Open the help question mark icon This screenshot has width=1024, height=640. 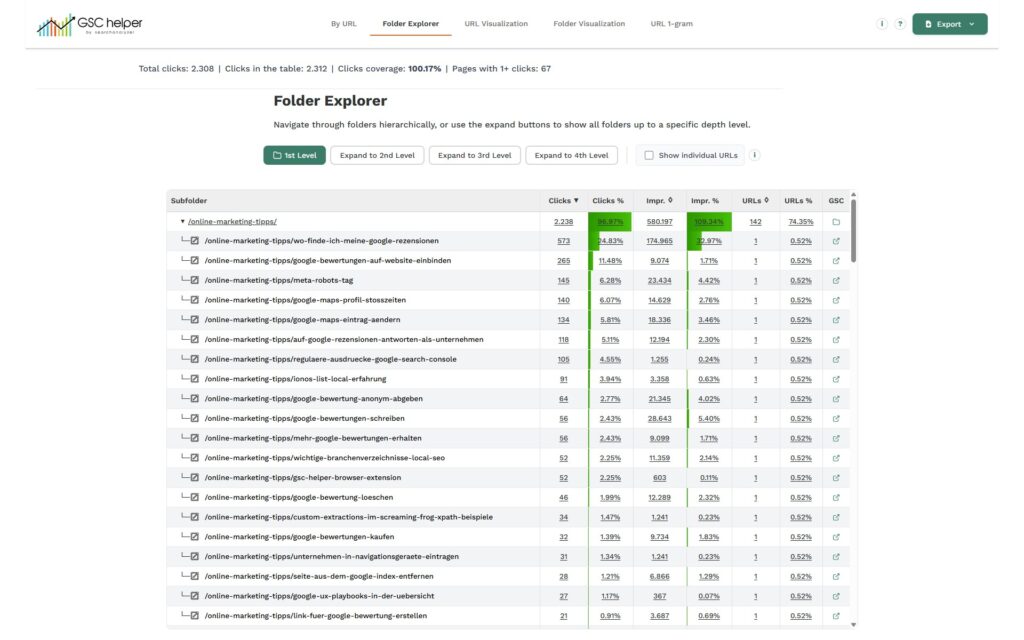pos(900,24)
